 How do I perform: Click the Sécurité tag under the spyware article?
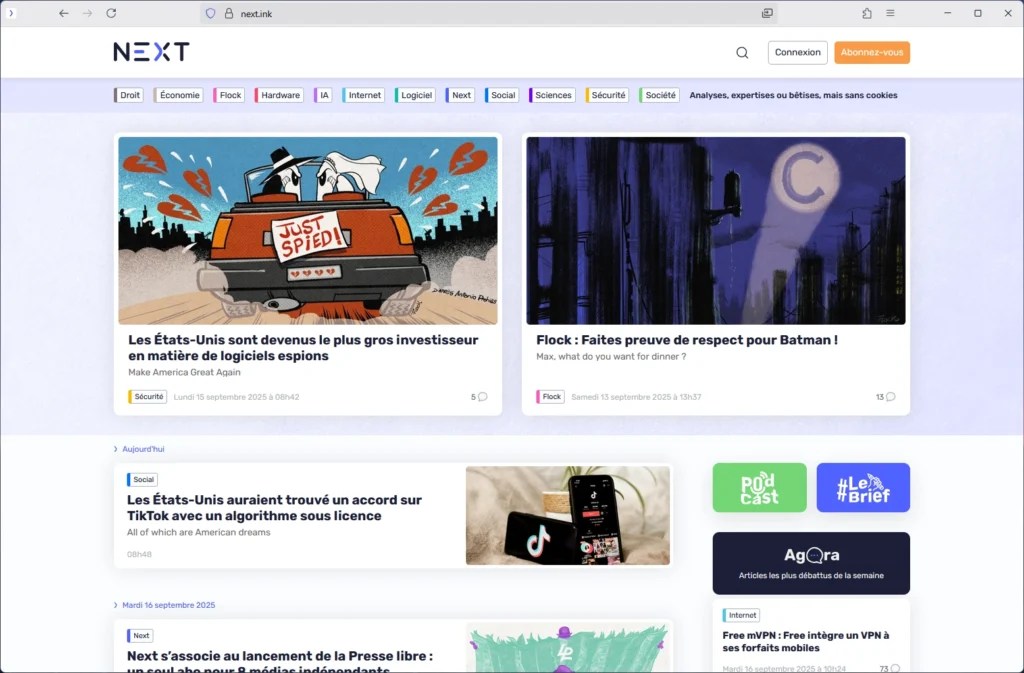tap(148, 397)
